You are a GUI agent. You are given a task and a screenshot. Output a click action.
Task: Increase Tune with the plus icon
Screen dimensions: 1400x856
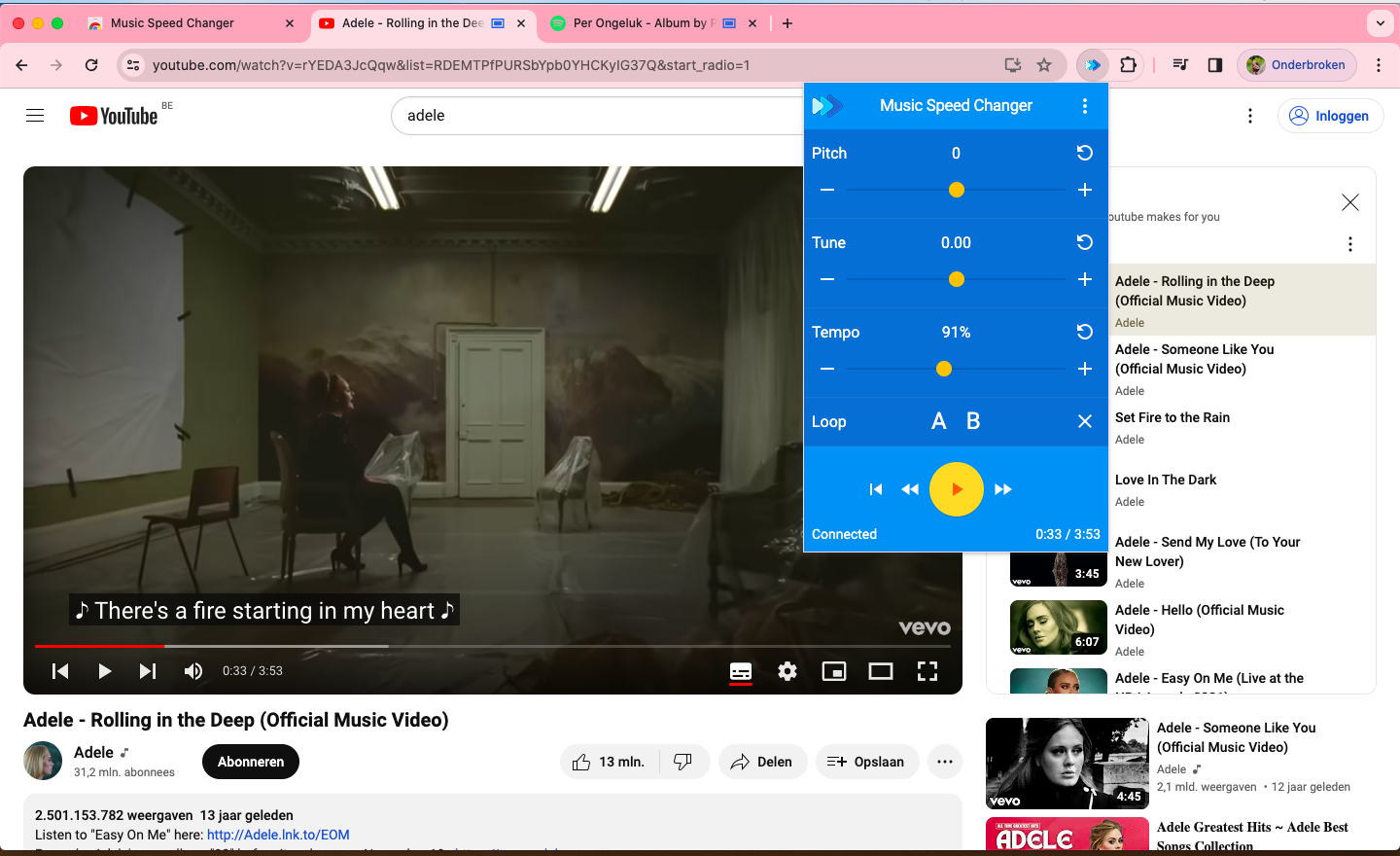1085,279
